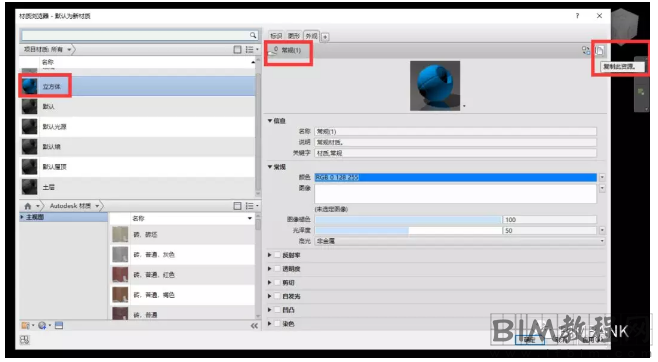Open the Autodesk 材质 library dropdown
This screenshot has height=362, width=658.
[97, 206]
